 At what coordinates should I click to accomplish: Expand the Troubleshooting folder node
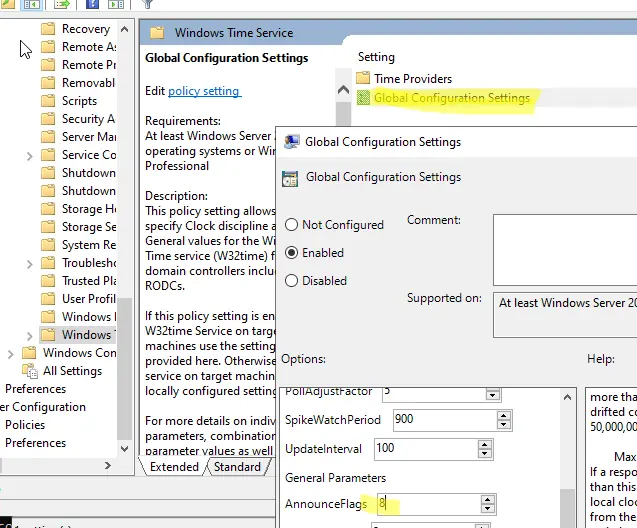click(x=30, y=263)
